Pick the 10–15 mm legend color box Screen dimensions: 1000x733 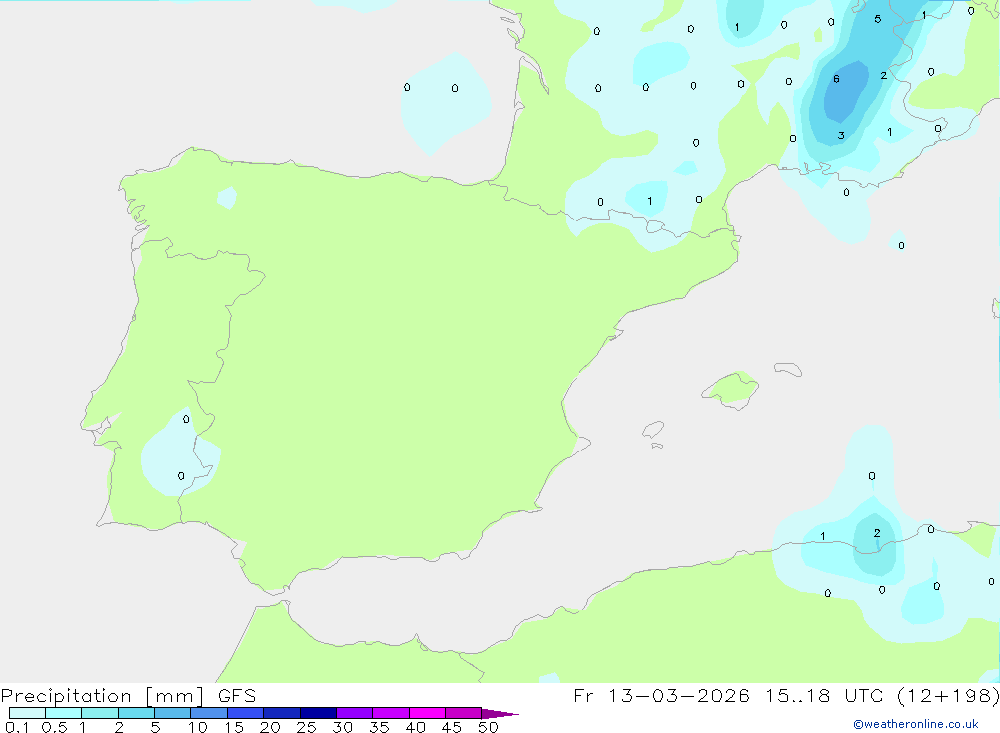click(209, 713)
